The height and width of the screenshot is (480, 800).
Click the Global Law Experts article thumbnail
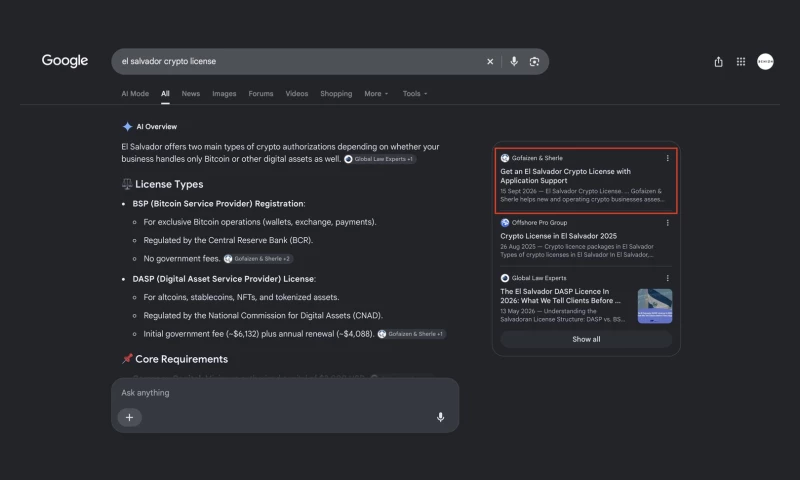tap(655, 306)
